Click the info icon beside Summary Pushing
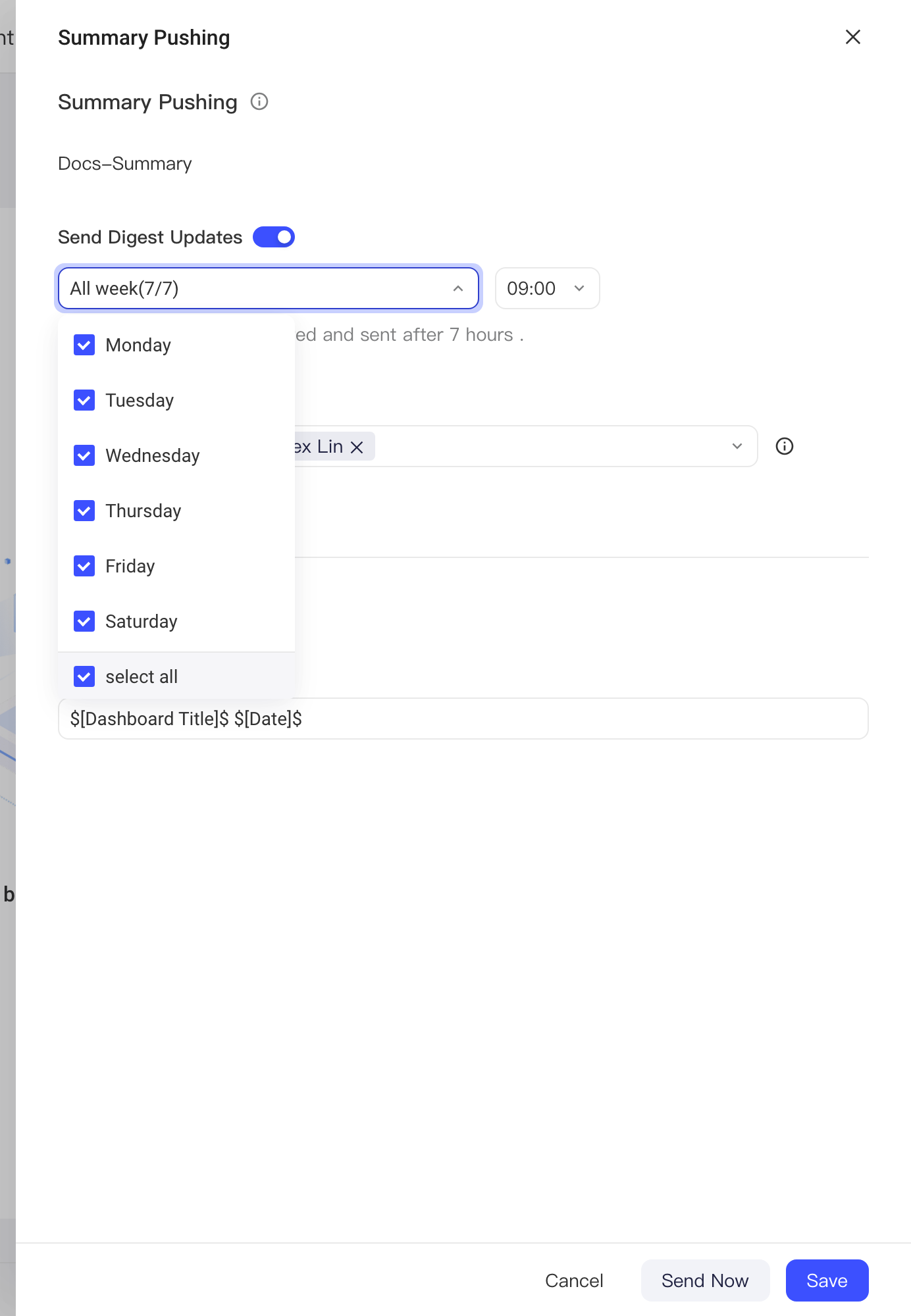The height and width of the screenshot is (1316, 911). click(259, 101)
